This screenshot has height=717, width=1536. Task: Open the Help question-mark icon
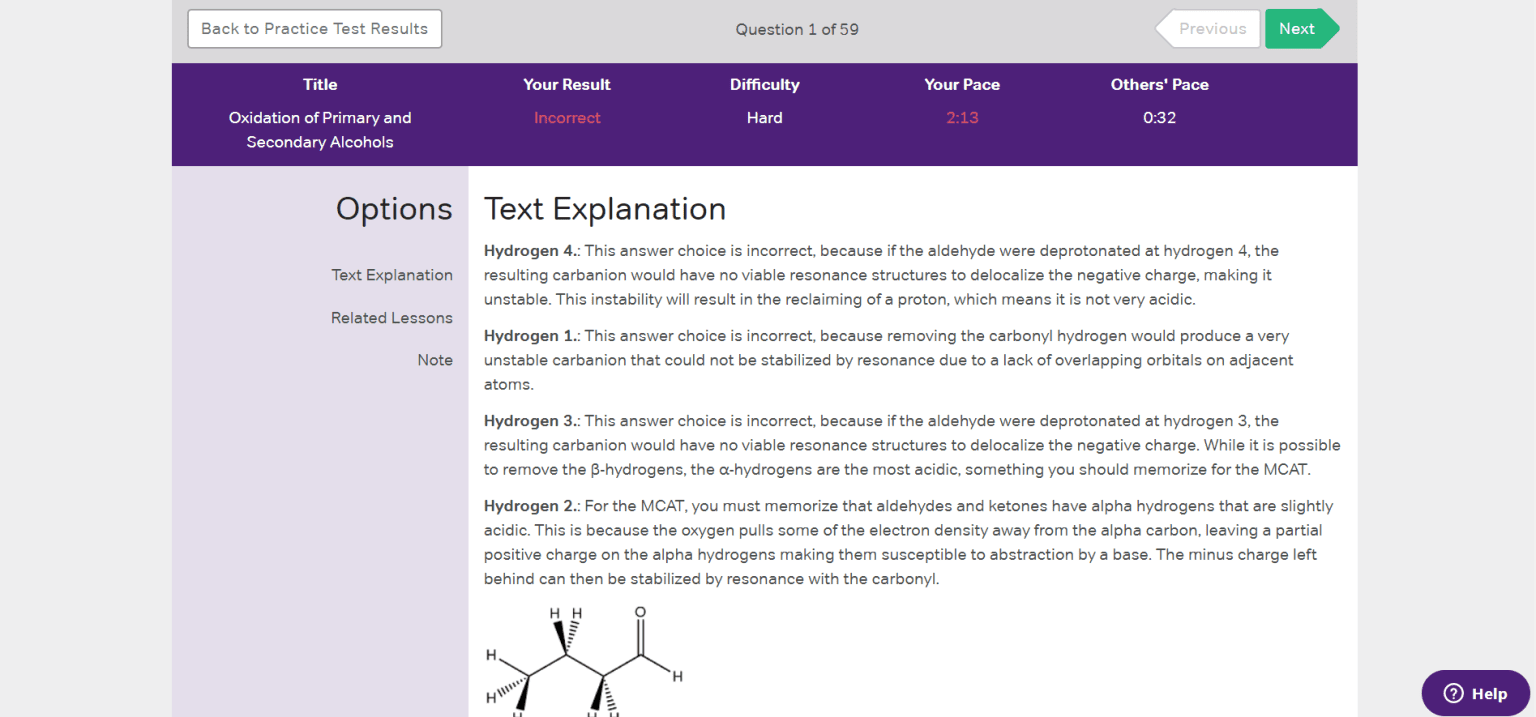point(1453,693)
